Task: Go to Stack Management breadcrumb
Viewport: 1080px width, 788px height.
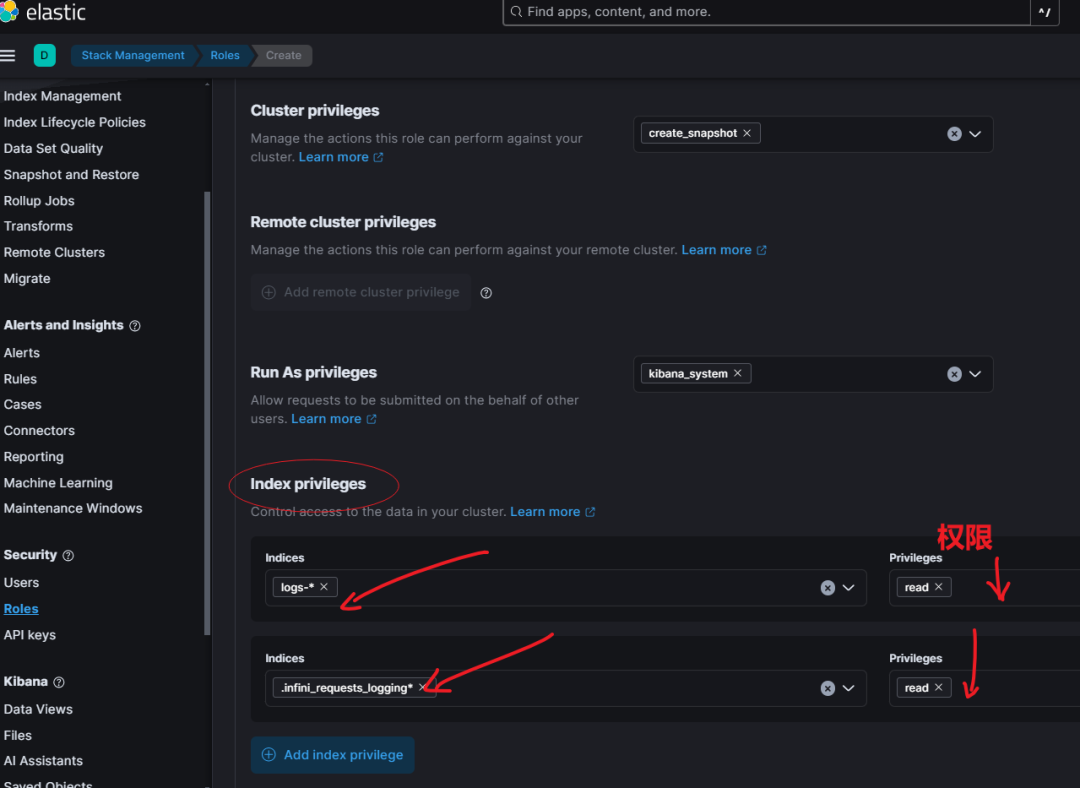Action: point(133,55)
